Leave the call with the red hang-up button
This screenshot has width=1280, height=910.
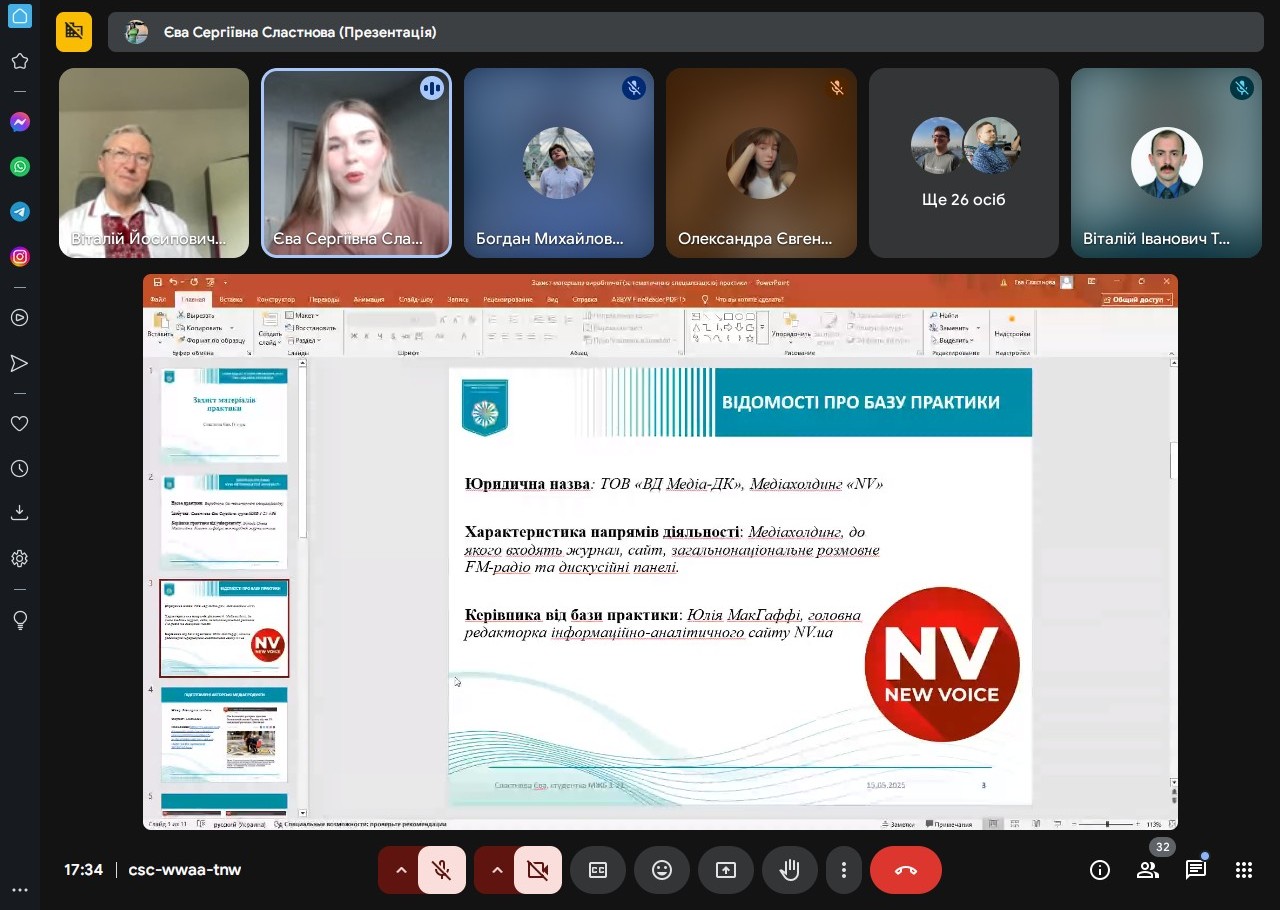[x=905, y=870]
